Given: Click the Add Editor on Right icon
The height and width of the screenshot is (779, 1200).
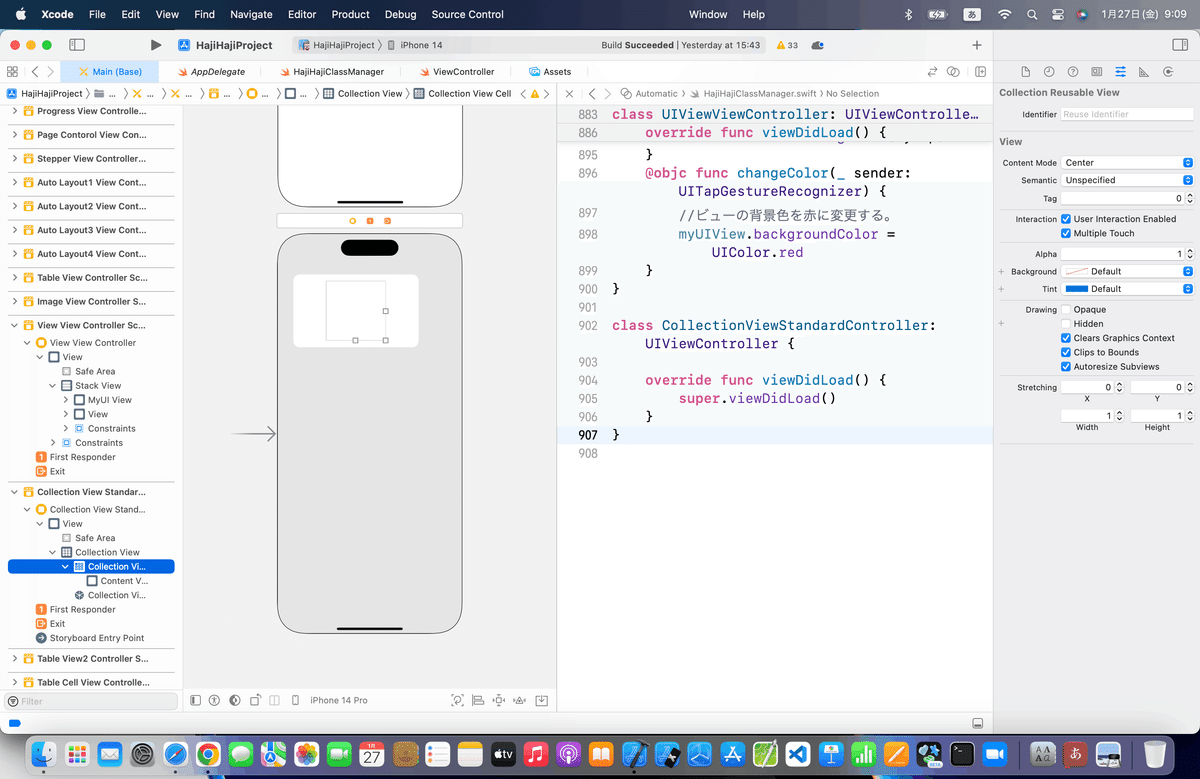Looking at the screenshot, I should click(981, 72).
